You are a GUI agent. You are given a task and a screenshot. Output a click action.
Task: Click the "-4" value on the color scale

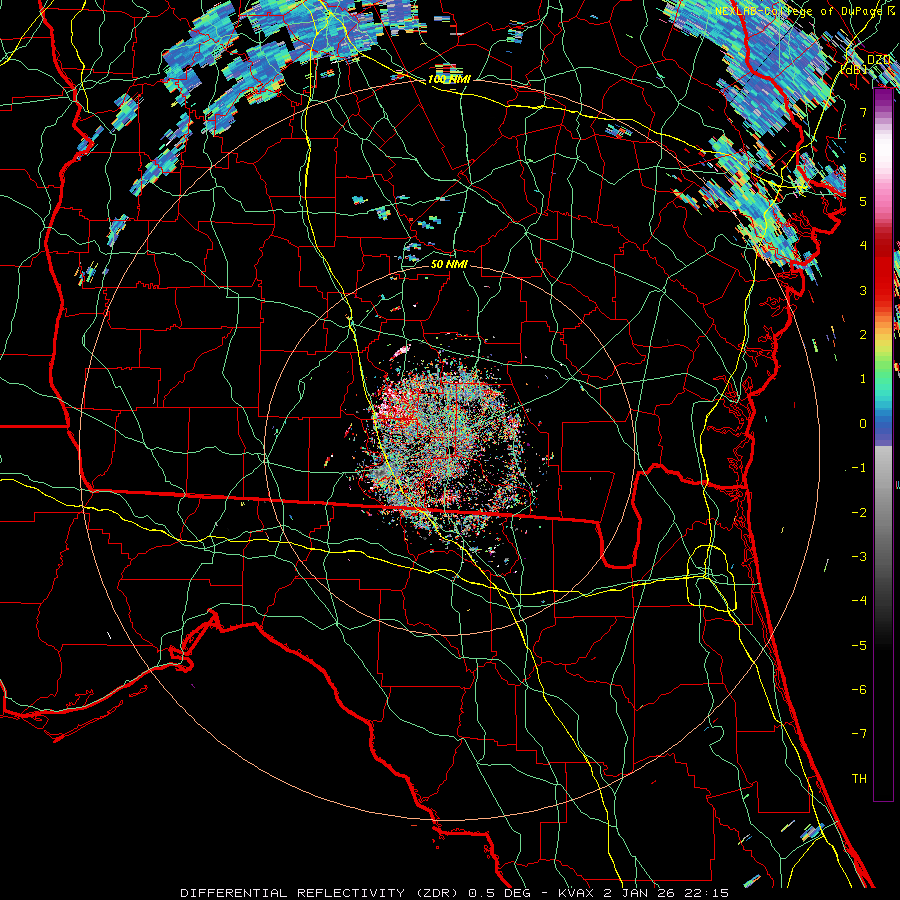(859, 601)
